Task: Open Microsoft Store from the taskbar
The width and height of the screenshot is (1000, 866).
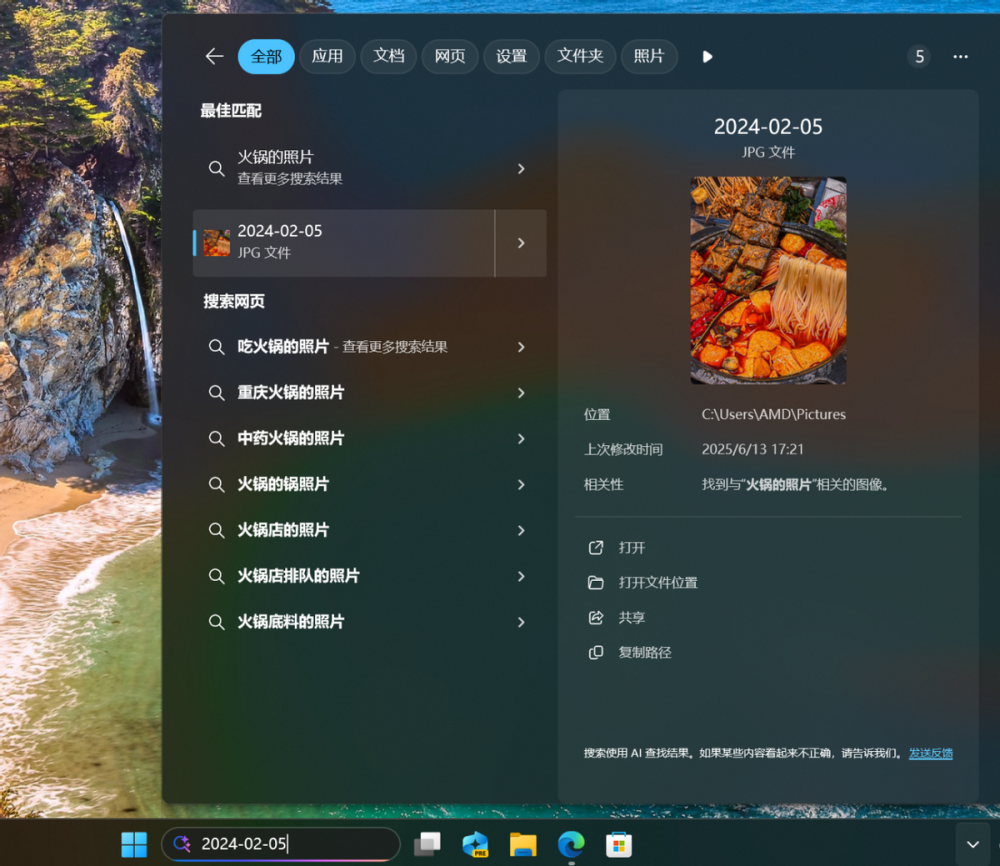Action: (619, 844)
